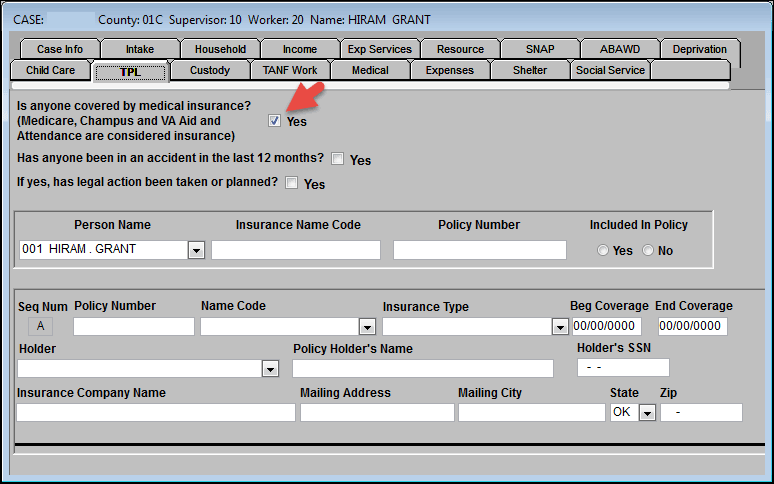This screenshot has width=774, height=484.
Task: Check legal action taken or planned Yes
Action: [291, 183]
